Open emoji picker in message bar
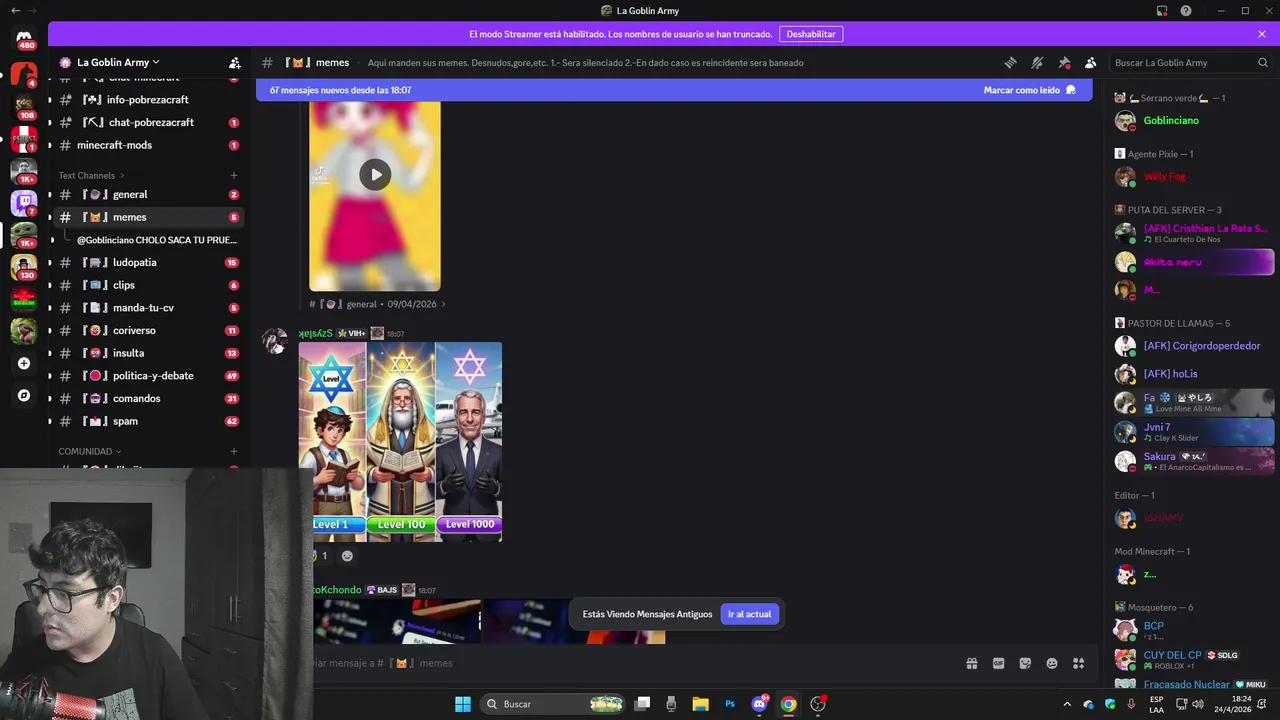Screen dimensions: 1280x720 click(1052, 663)
